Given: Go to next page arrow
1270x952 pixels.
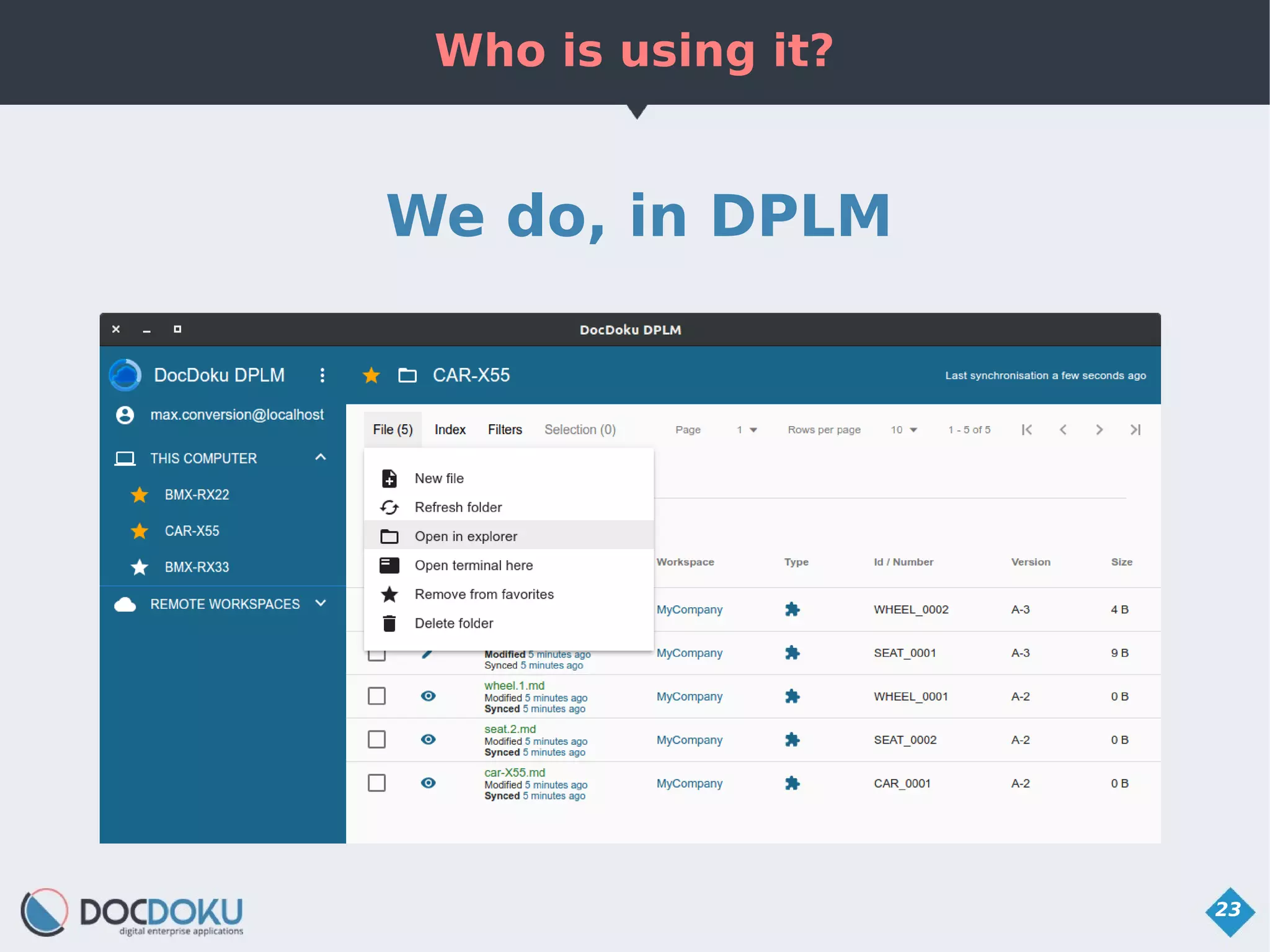Looking at the screenshot, I should [1099, 430].
